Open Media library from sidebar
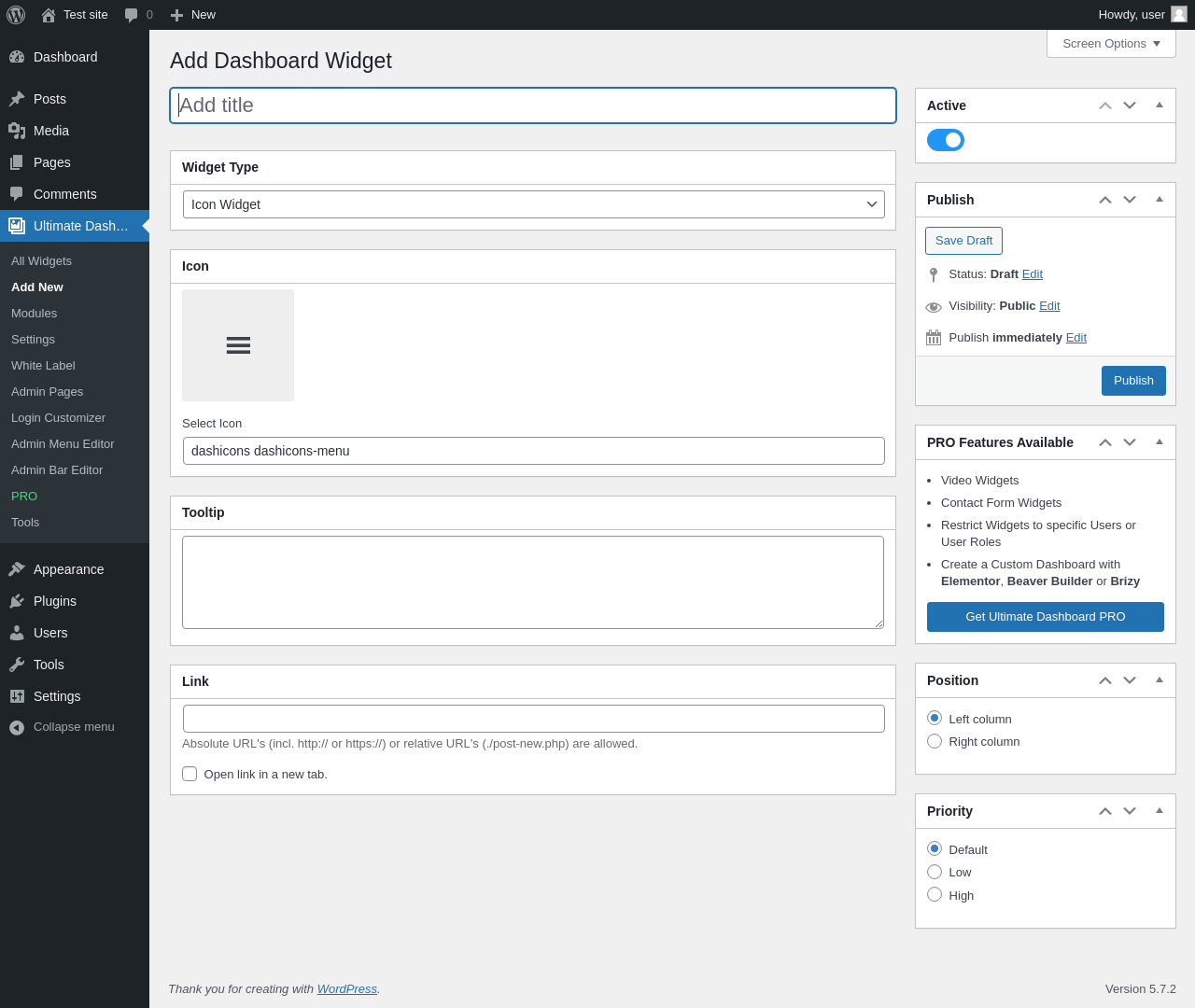The height and width of the screenshot is (1008, 1195). [x=51, y=131]
